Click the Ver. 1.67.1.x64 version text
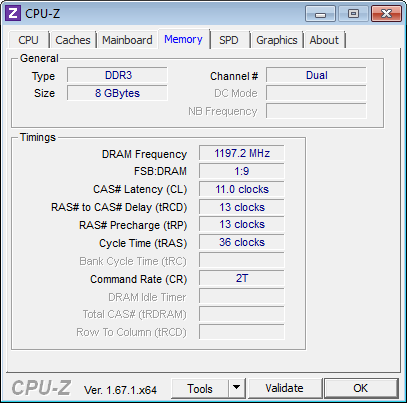 [x=120, y=390]
